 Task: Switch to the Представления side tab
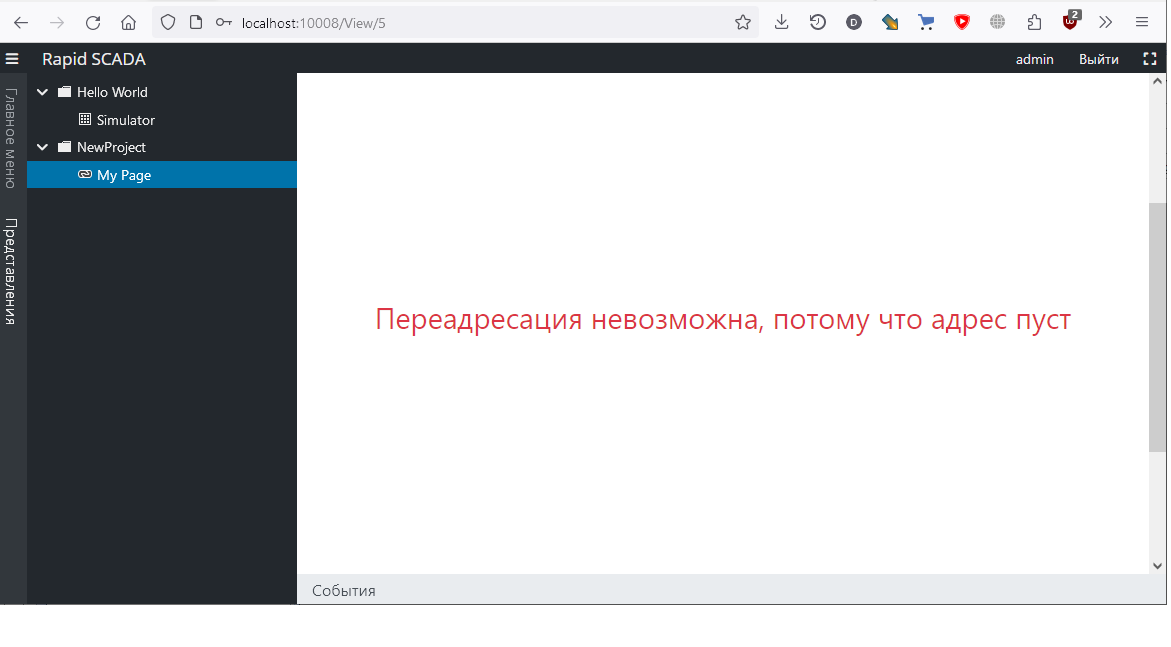10,271
